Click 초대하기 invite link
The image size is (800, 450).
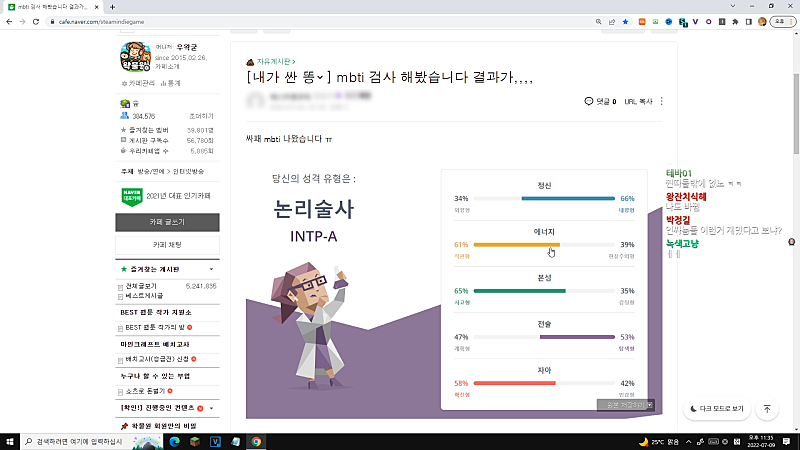point(201,116)
